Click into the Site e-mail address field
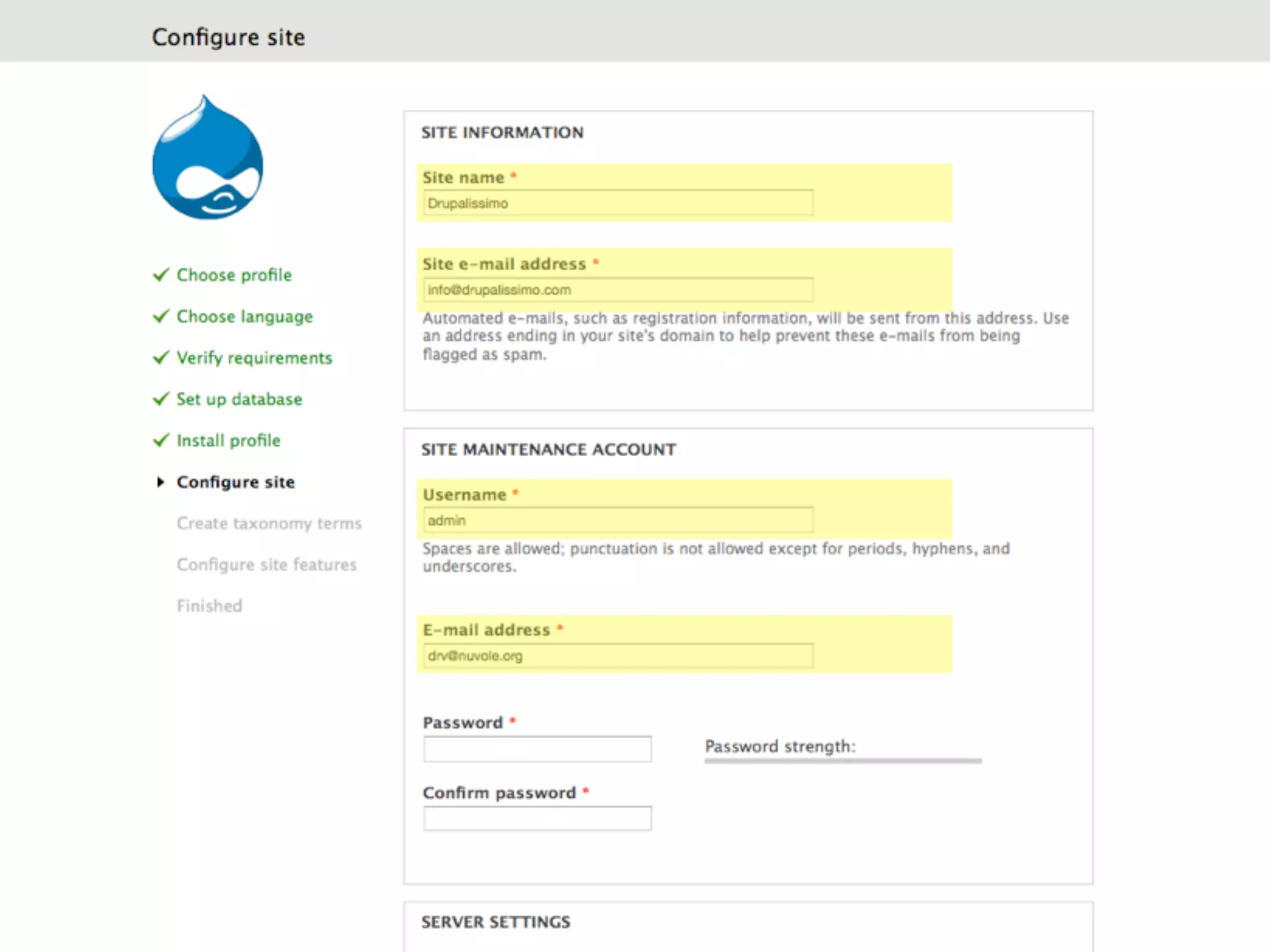 click(x=618, y=290)
